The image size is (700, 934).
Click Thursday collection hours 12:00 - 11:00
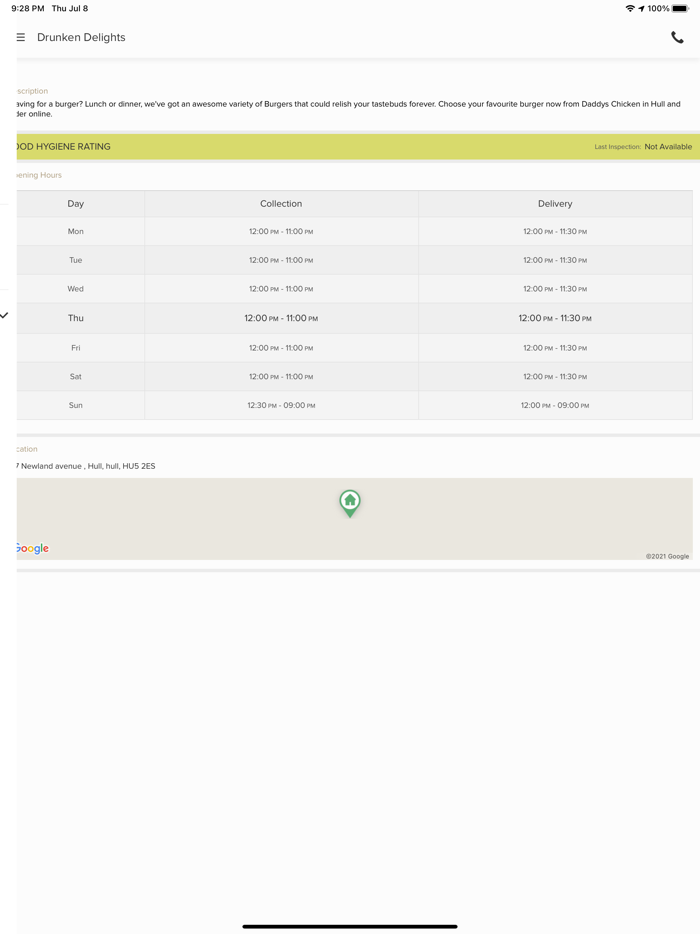pyautogui.click(x=281, y=318)
